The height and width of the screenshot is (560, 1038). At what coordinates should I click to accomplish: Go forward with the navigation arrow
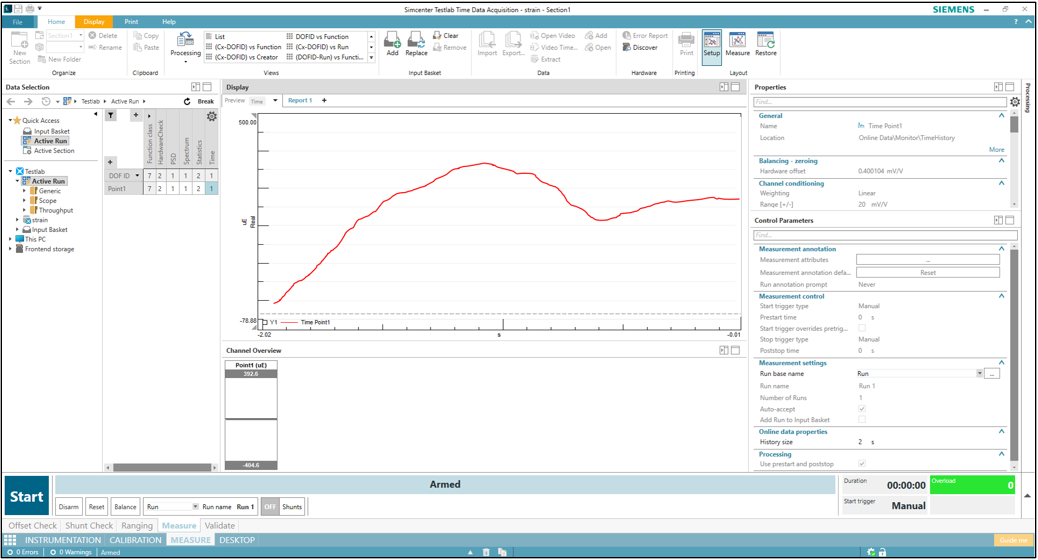point(28,101)
